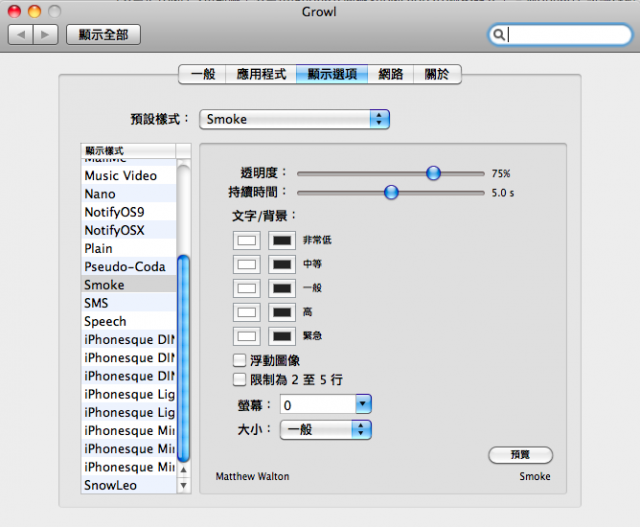Select NotifyOS9 display style
Screen dimensions: 640x527
coord(129,212)
